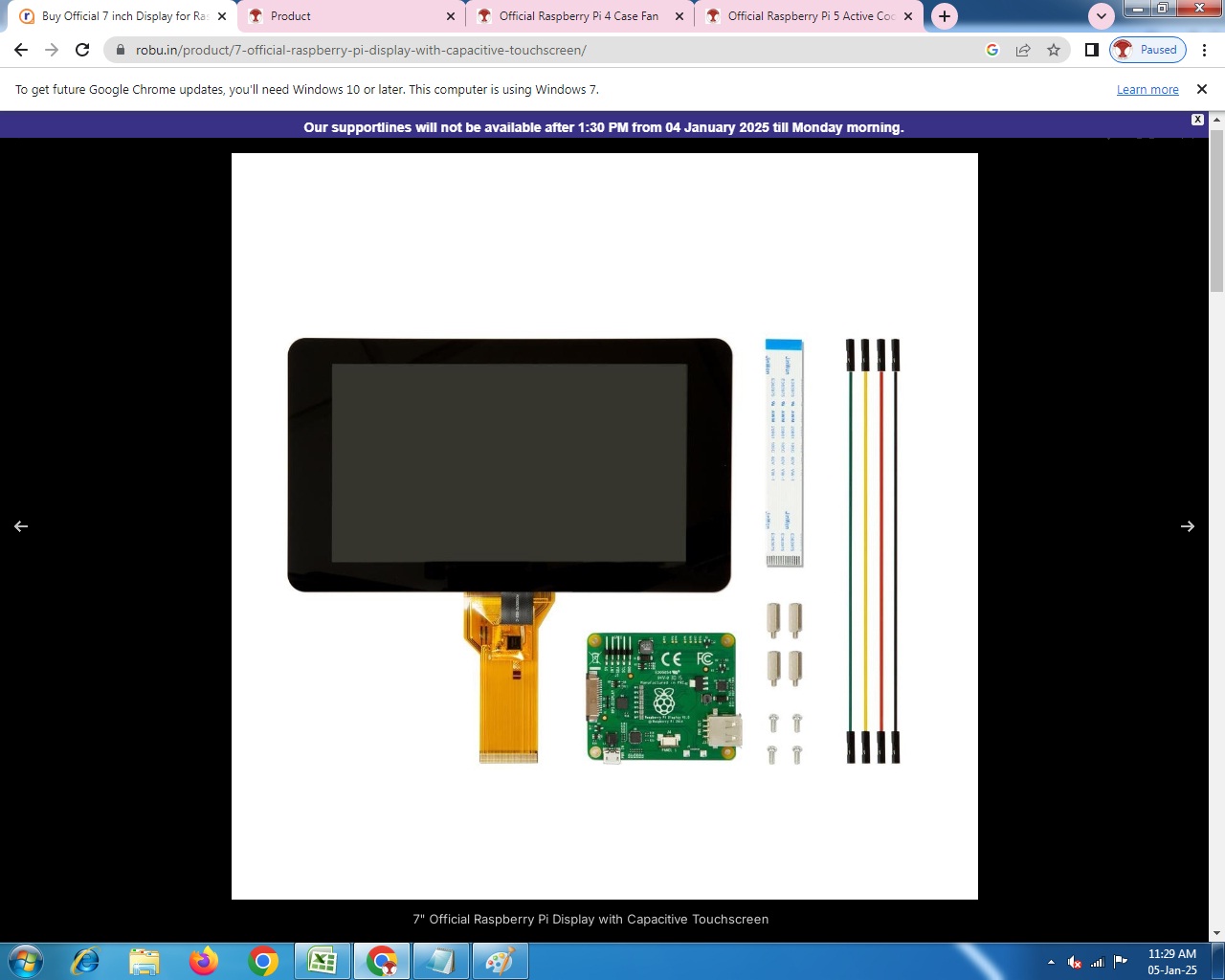Image resolution: width=1225 pixels, height=980 pixels.
Task: Open the Paint icon in the taskbar
Action: [x=500, y=961]
